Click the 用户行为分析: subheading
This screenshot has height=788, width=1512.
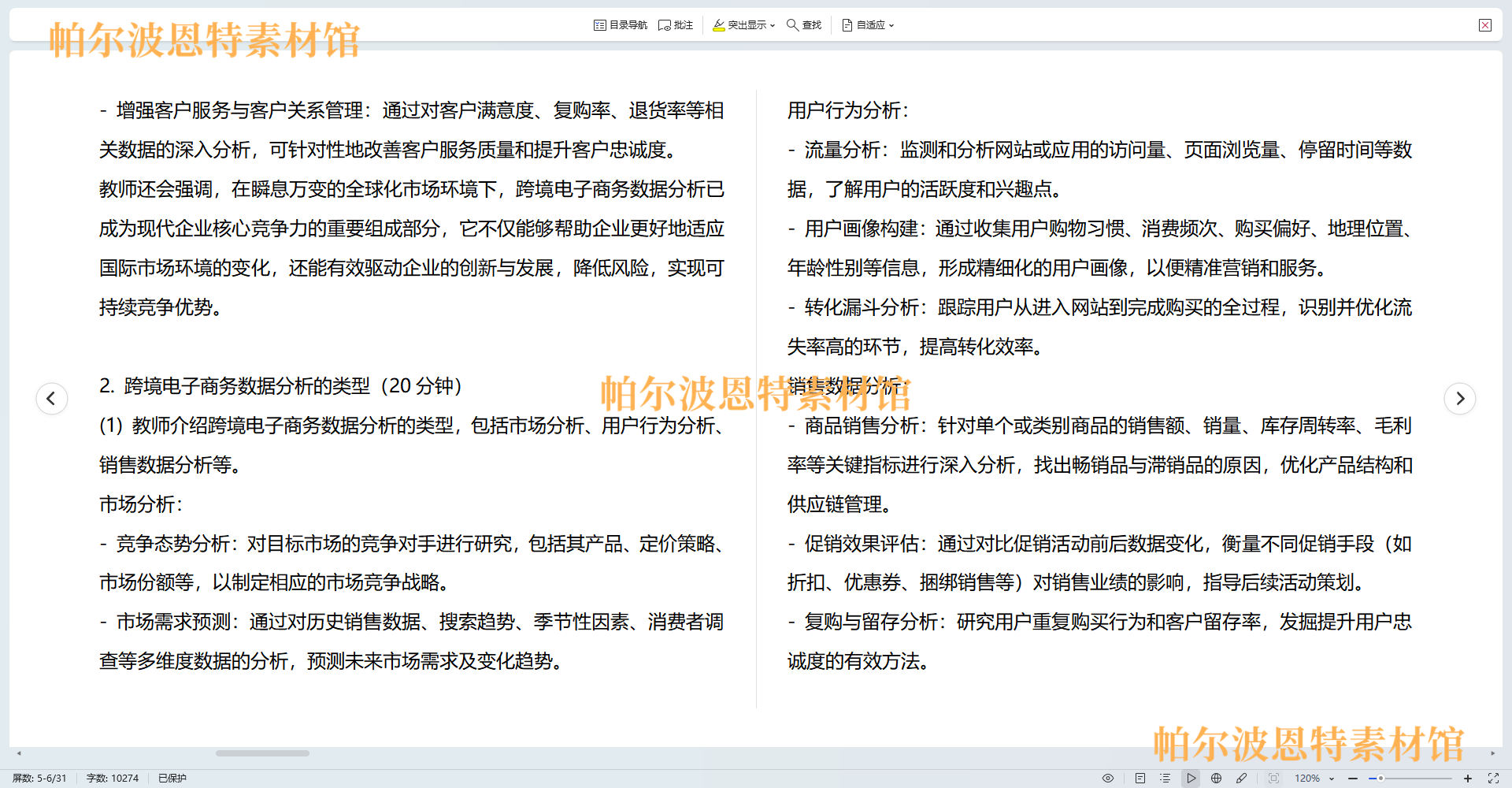click(x=848, y=110)
